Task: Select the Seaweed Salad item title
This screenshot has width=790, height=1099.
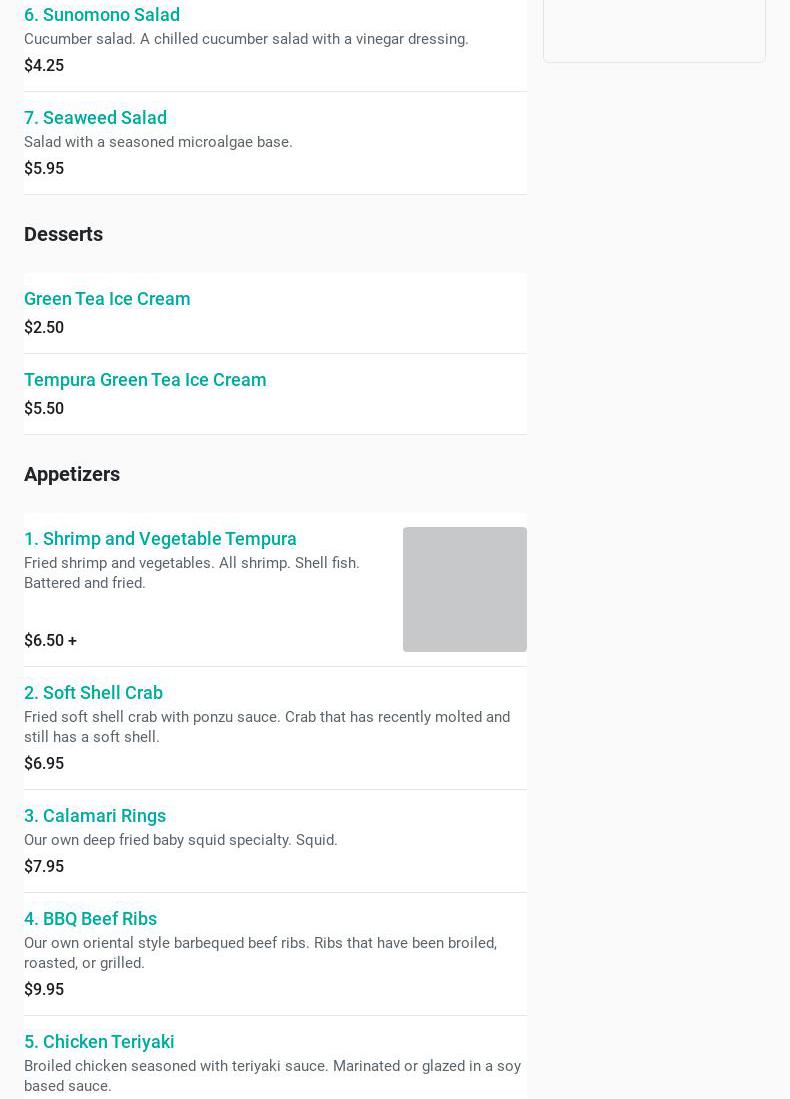Action: 95,118
